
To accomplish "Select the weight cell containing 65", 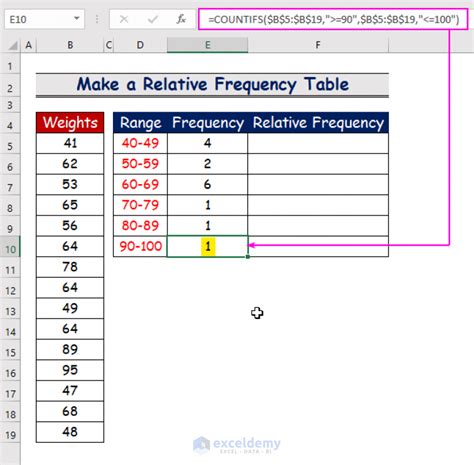I will coord(70,205).
